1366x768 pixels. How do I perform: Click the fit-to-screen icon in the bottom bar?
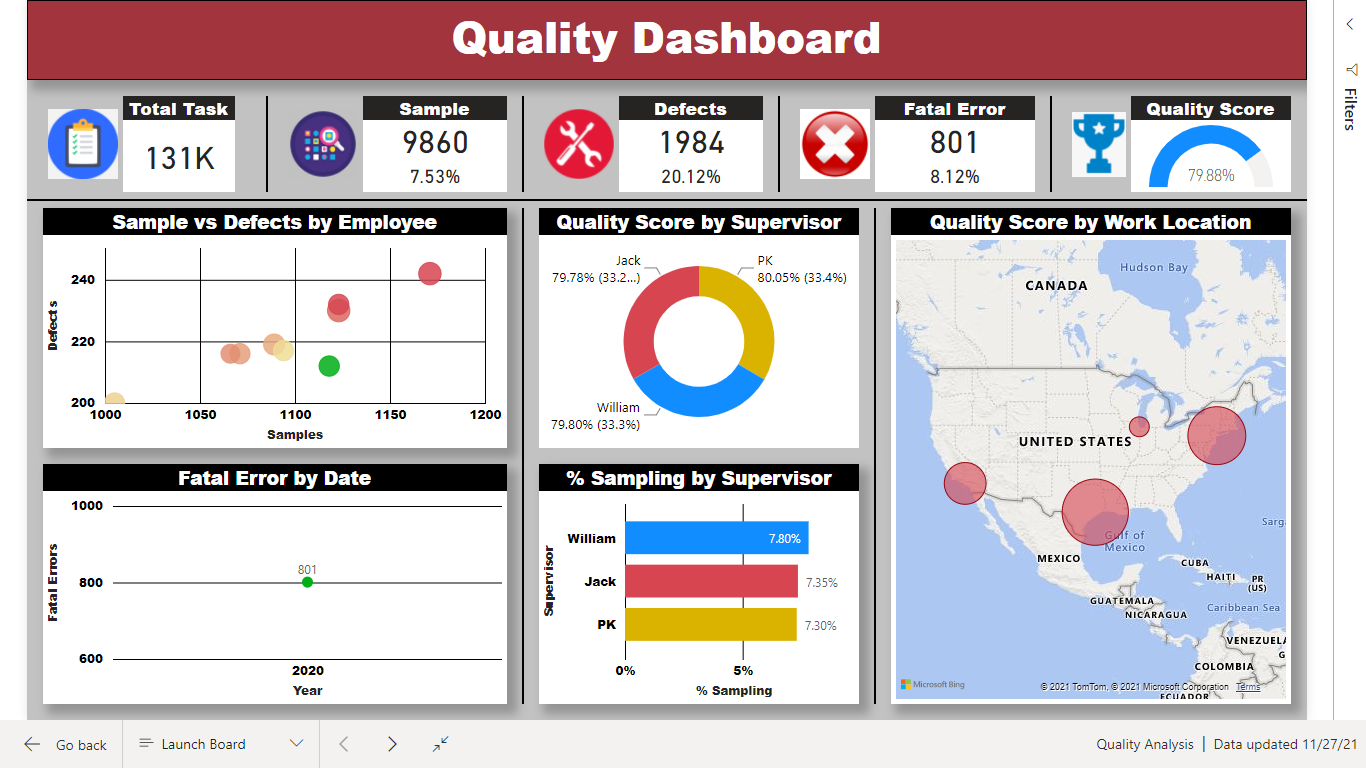439,744
